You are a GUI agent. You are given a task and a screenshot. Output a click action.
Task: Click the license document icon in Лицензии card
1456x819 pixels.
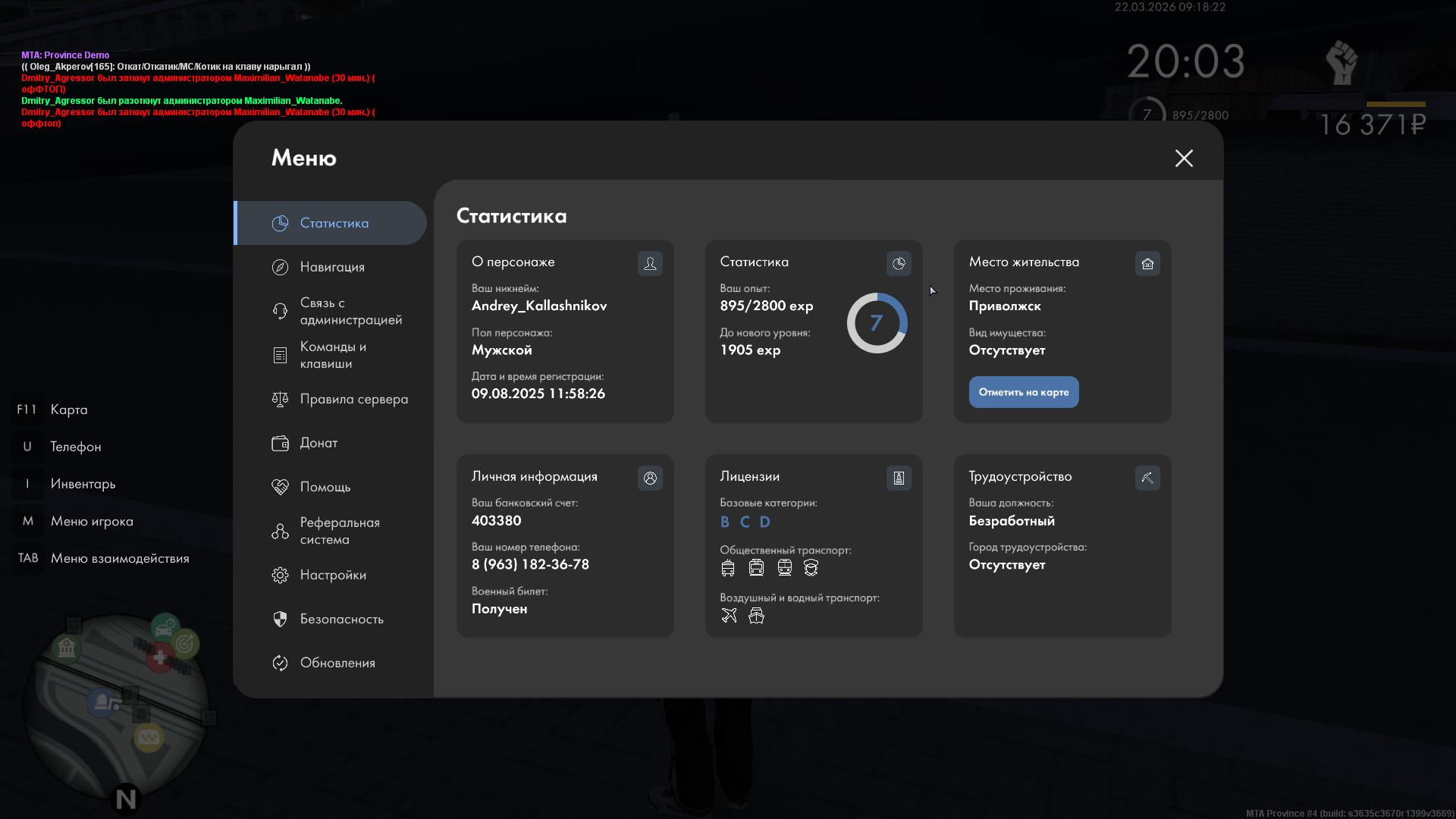[899, 478]
